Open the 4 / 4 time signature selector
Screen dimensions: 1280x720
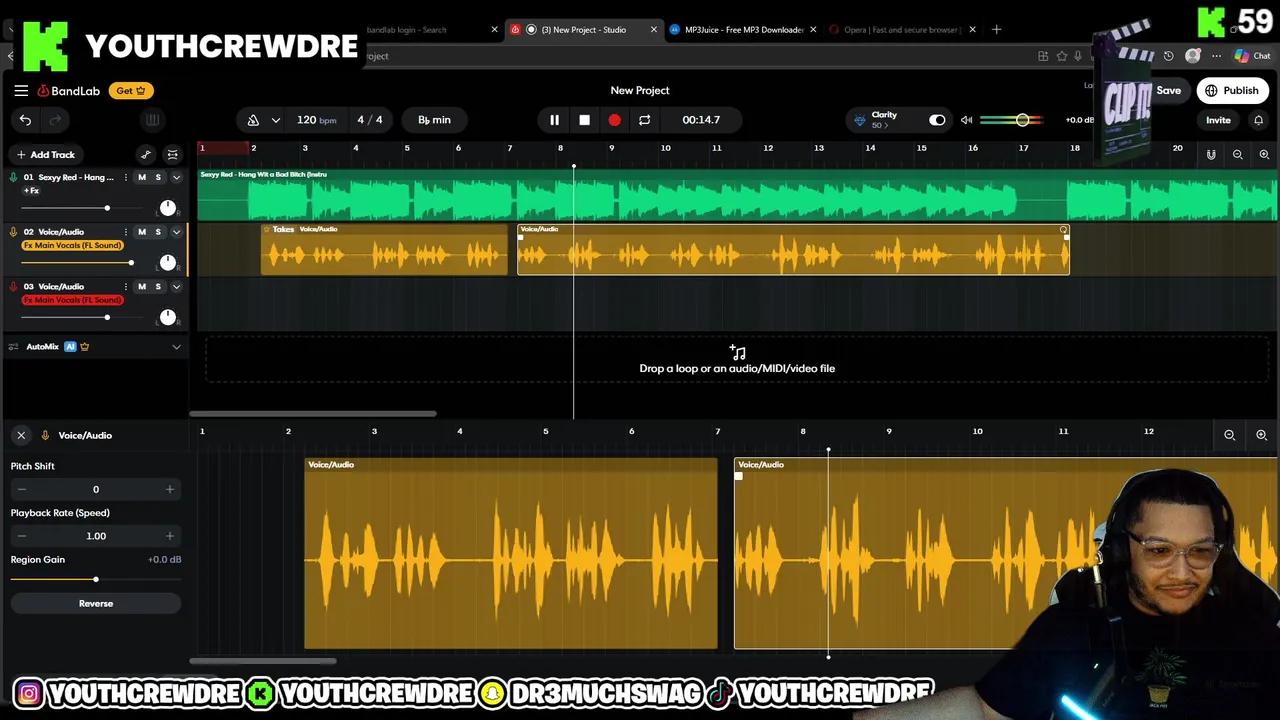pyautogui.click(x=370, y=120)
